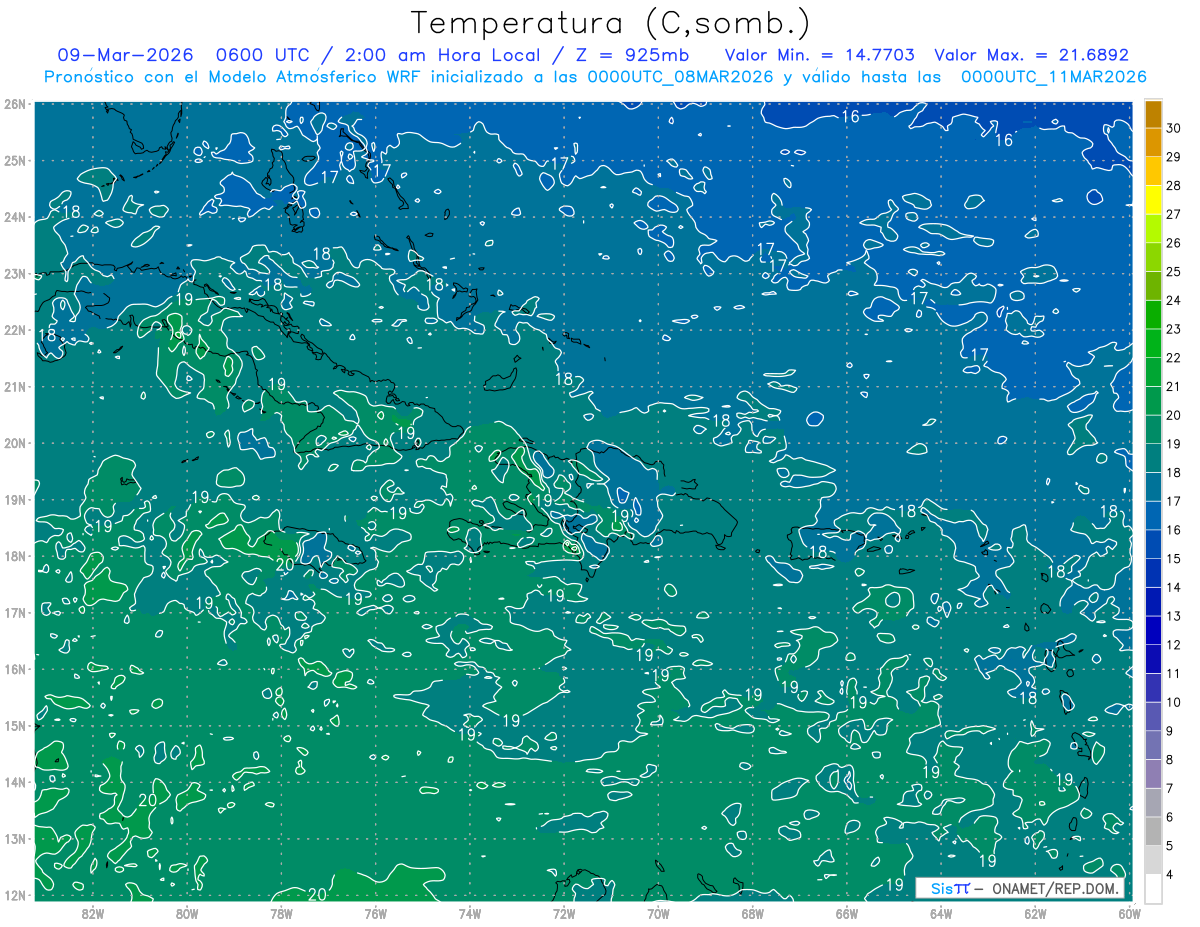Click the "12" value on the color scale
The image size is (1200, 927).
pyautogui.click(x=1174, y=645)
